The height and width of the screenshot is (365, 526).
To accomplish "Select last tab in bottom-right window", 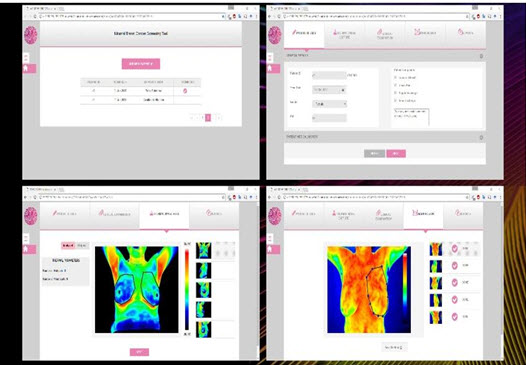I will point(463,215).
